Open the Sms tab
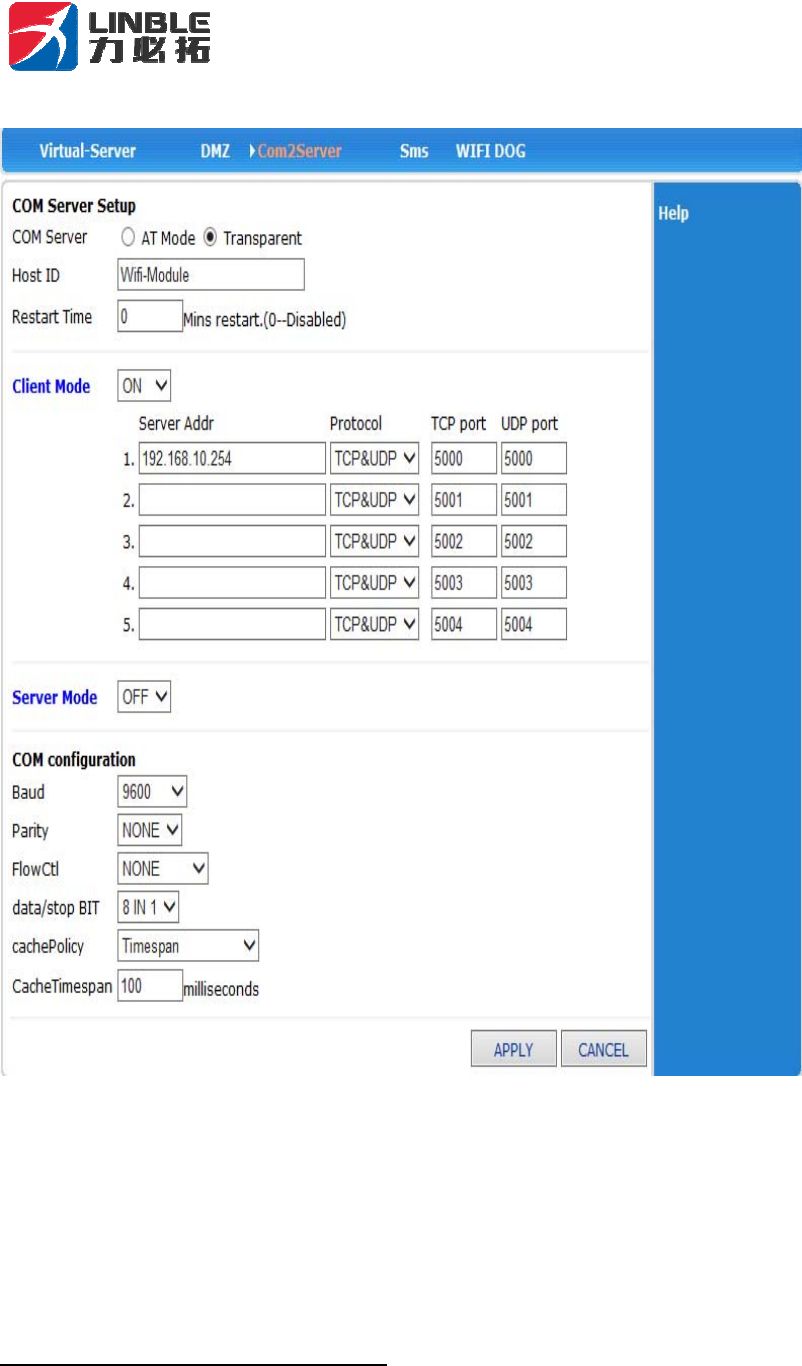This screenshot has width=802, height=1366. (414, 152)
